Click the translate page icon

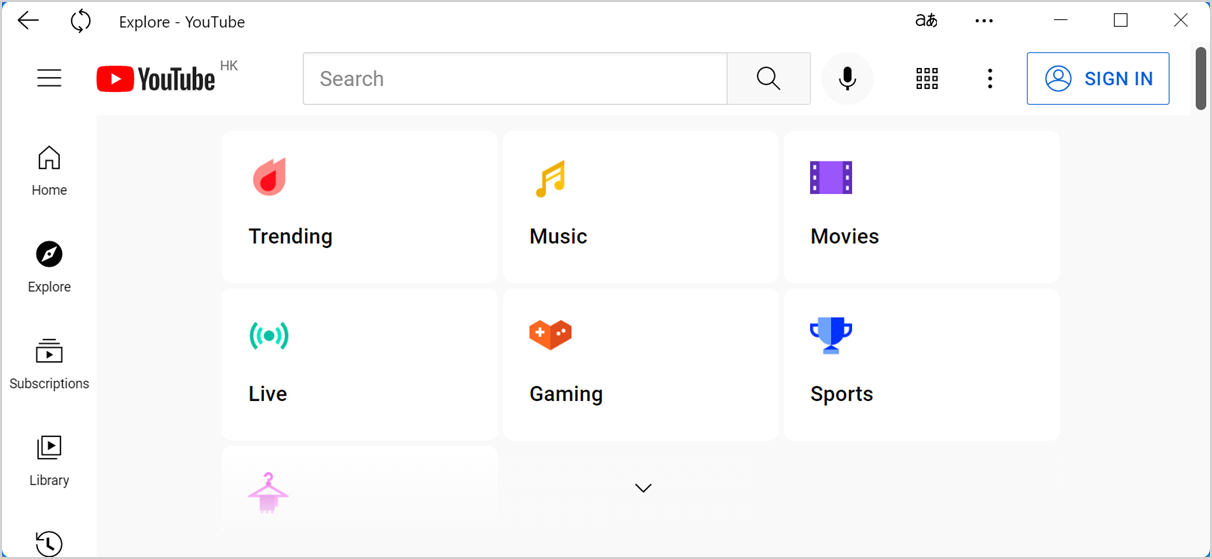click(926, 21)
